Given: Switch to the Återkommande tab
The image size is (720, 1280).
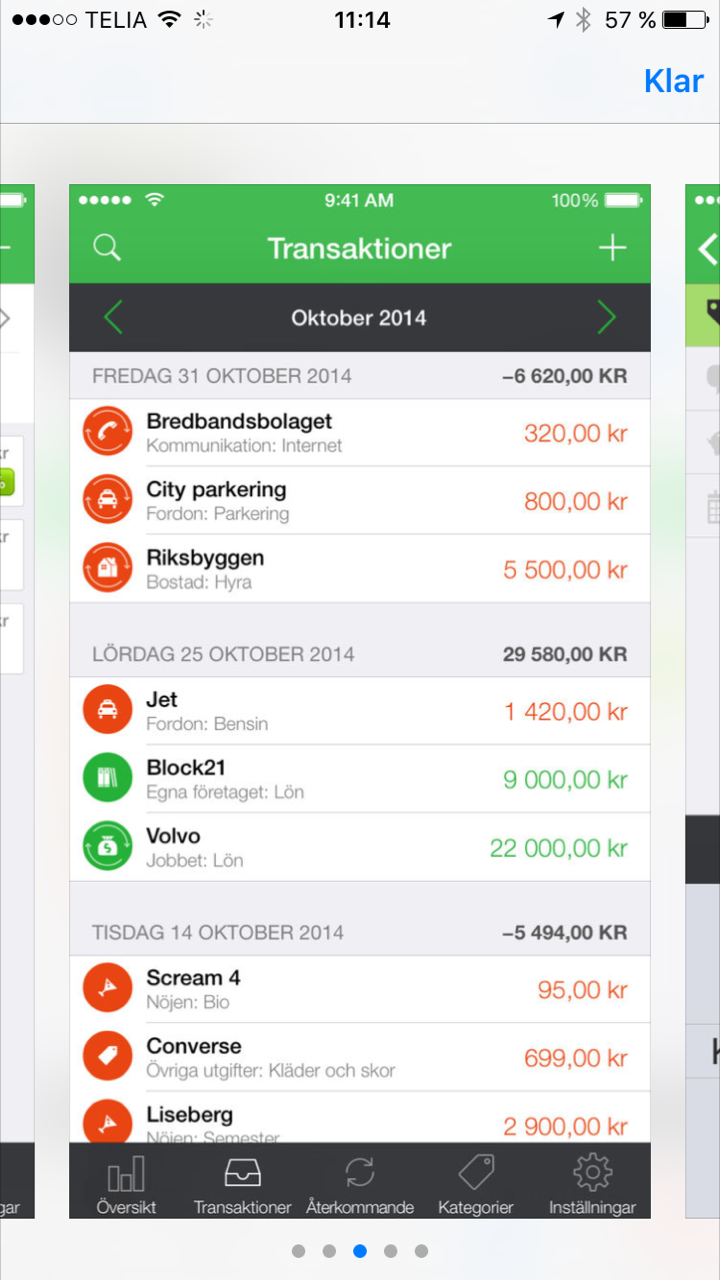Looking at the screenshot, I should click(360, 1184).
